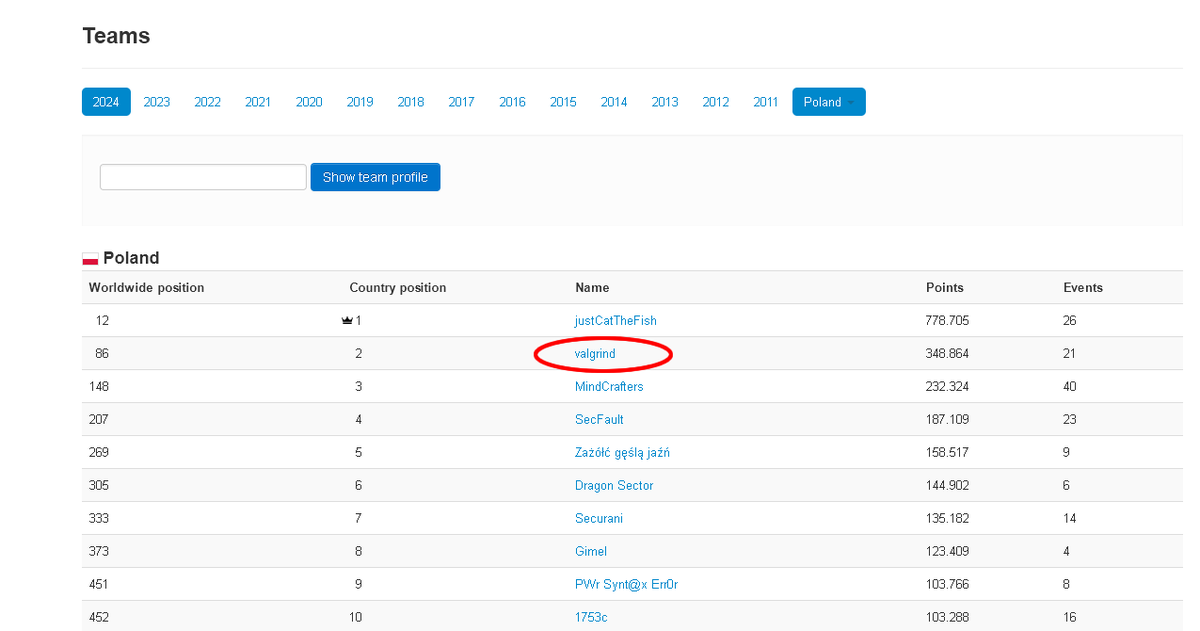Select the 2024 year tab
The image size is (1200, 631).
tap(106, 102)
